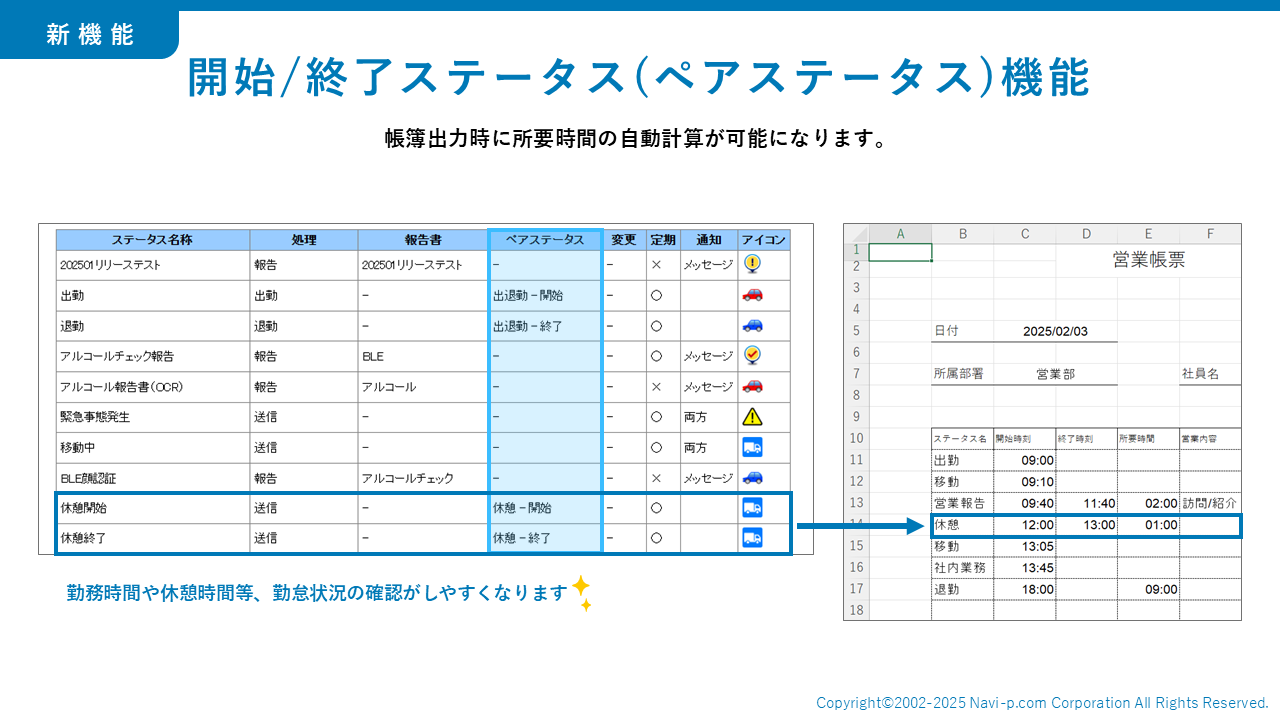Click the 訪問/紹介 cell
This screenshot has height=720, width=1280.
(1210, 503)
